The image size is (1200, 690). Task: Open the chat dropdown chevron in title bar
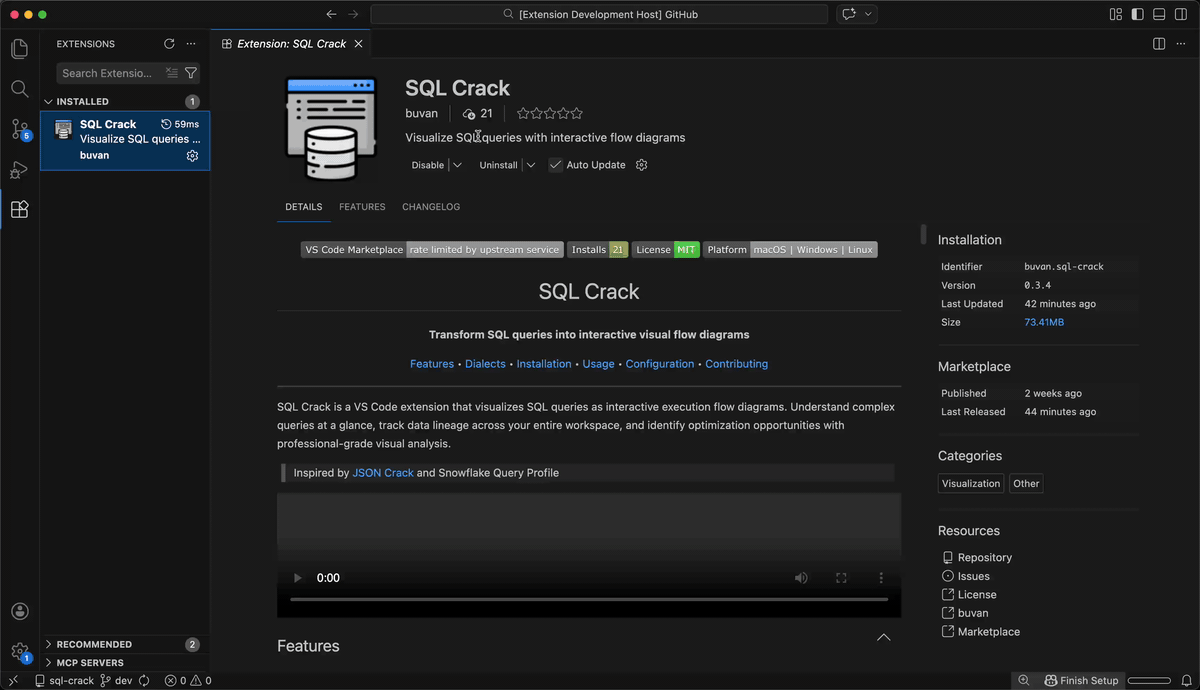[868, 14]
